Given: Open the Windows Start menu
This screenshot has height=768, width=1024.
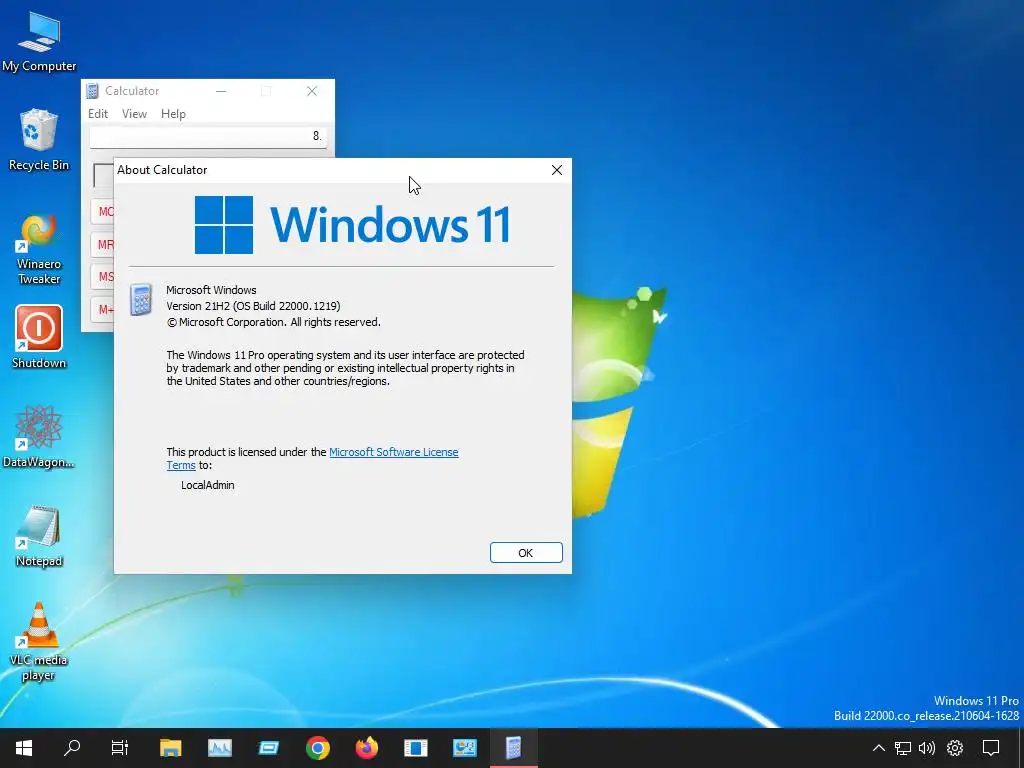Looking at the screenshot, I should pos(24,748).
